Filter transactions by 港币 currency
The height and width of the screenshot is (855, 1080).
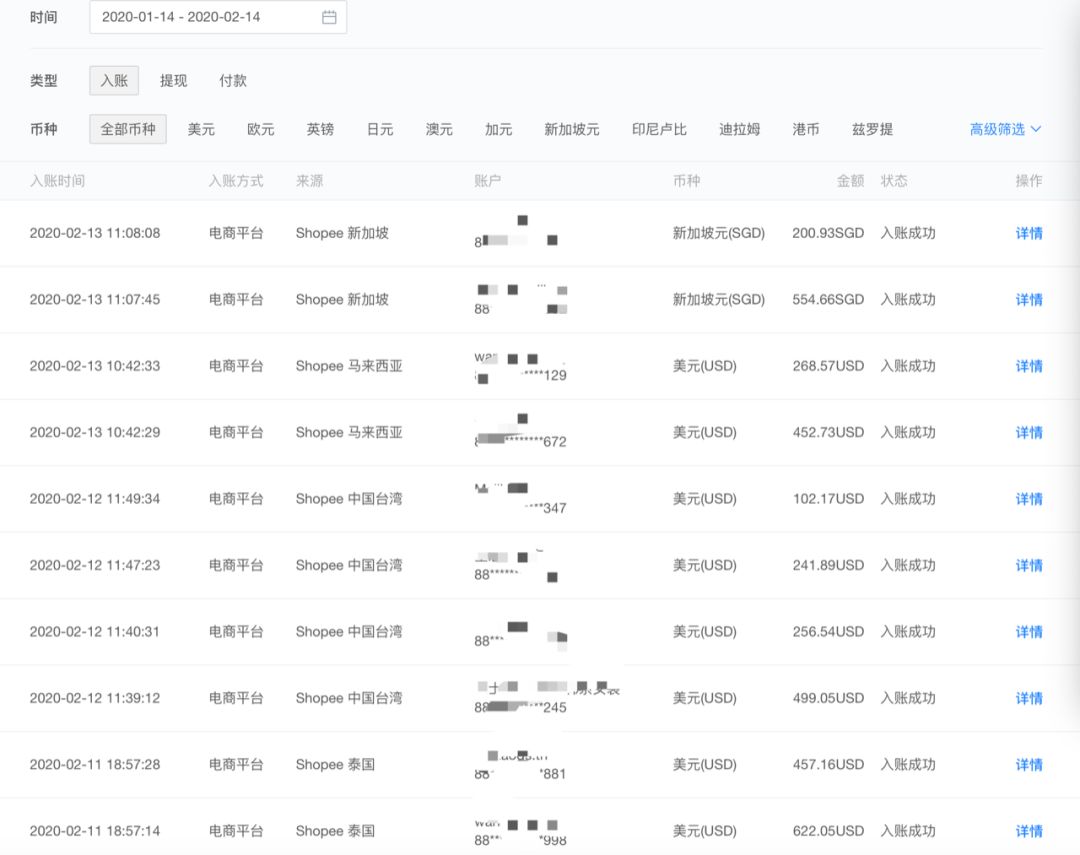[x=806, y=129]
